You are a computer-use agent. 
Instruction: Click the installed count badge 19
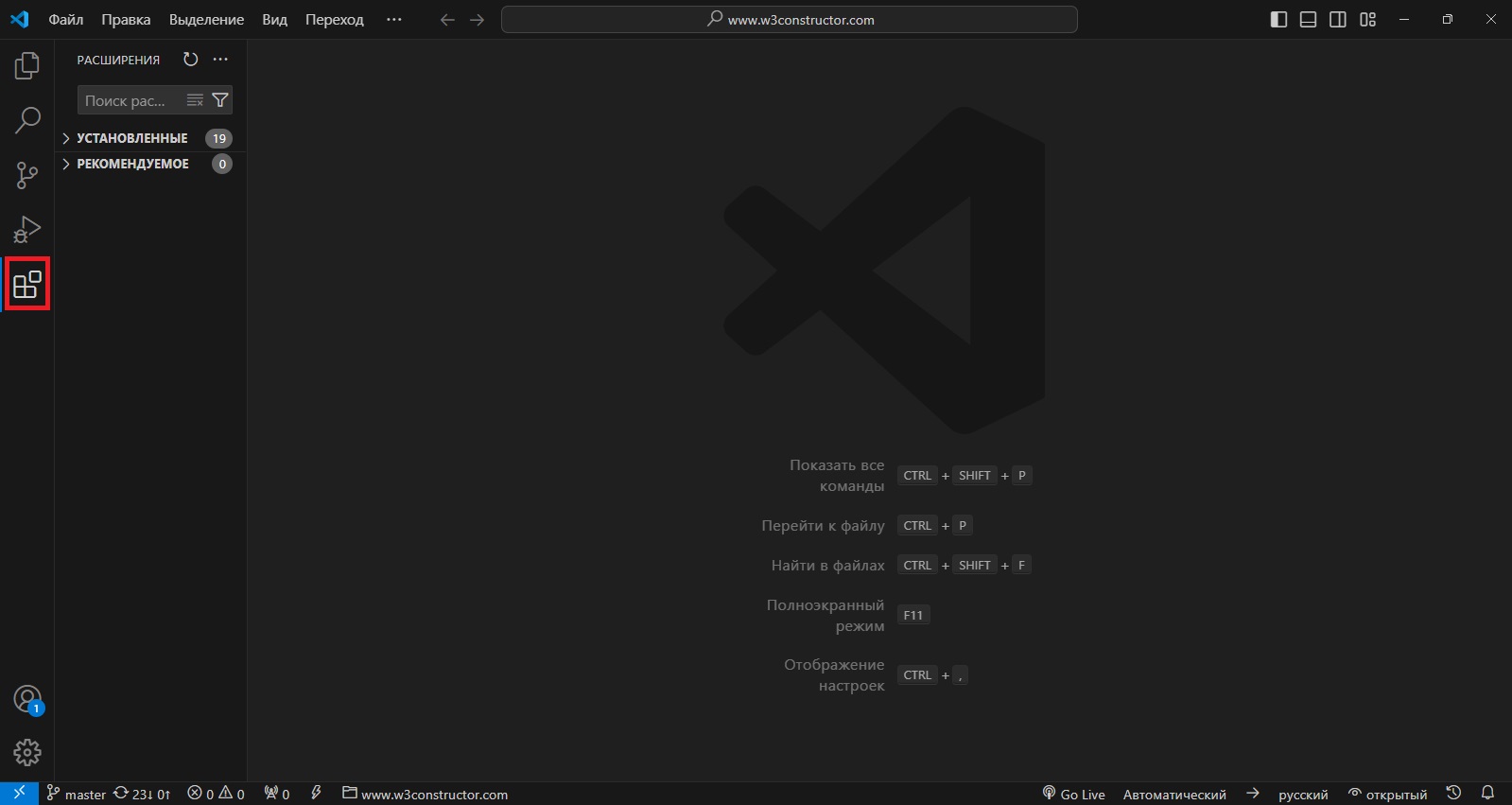tap(219, 138)
